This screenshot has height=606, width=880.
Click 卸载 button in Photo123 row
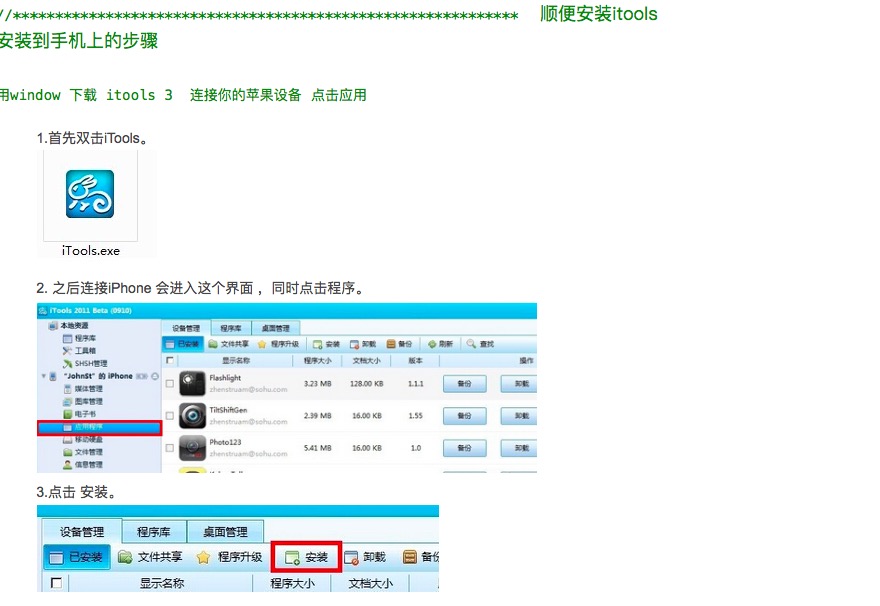click(520, 448)
